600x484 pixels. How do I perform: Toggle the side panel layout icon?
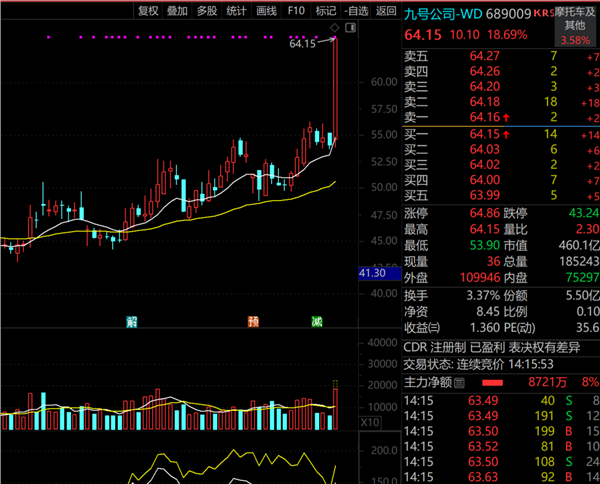(351, 28)
